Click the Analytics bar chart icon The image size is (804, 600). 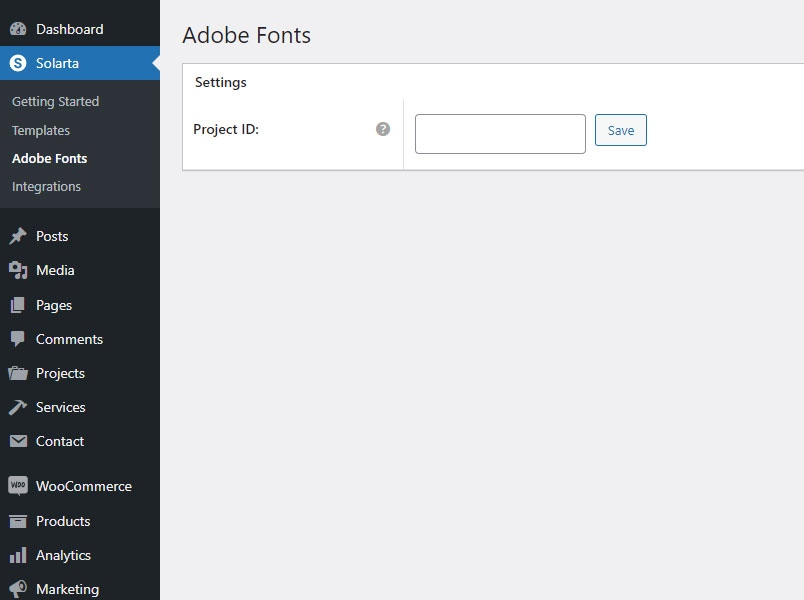18,555
